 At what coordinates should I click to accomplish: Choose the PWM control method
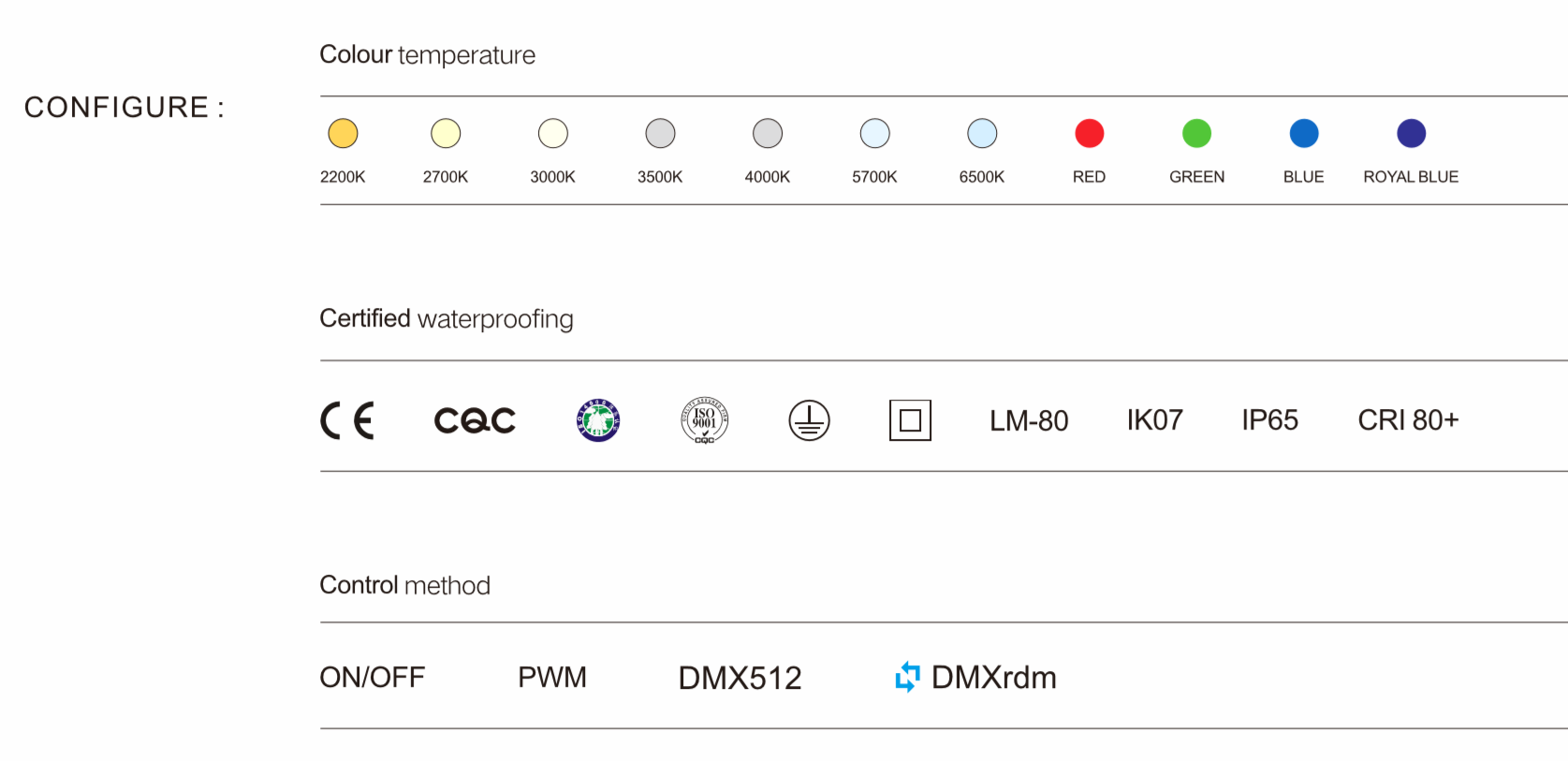[552, 677]
